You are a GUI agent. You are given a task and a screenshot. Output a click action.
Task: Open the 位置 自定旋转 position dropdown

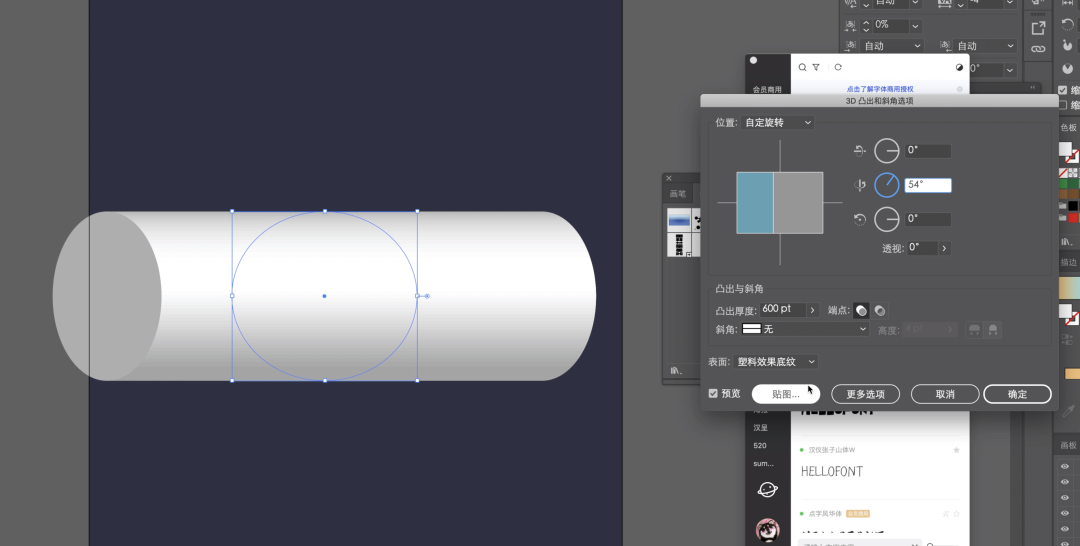point(778,123)
